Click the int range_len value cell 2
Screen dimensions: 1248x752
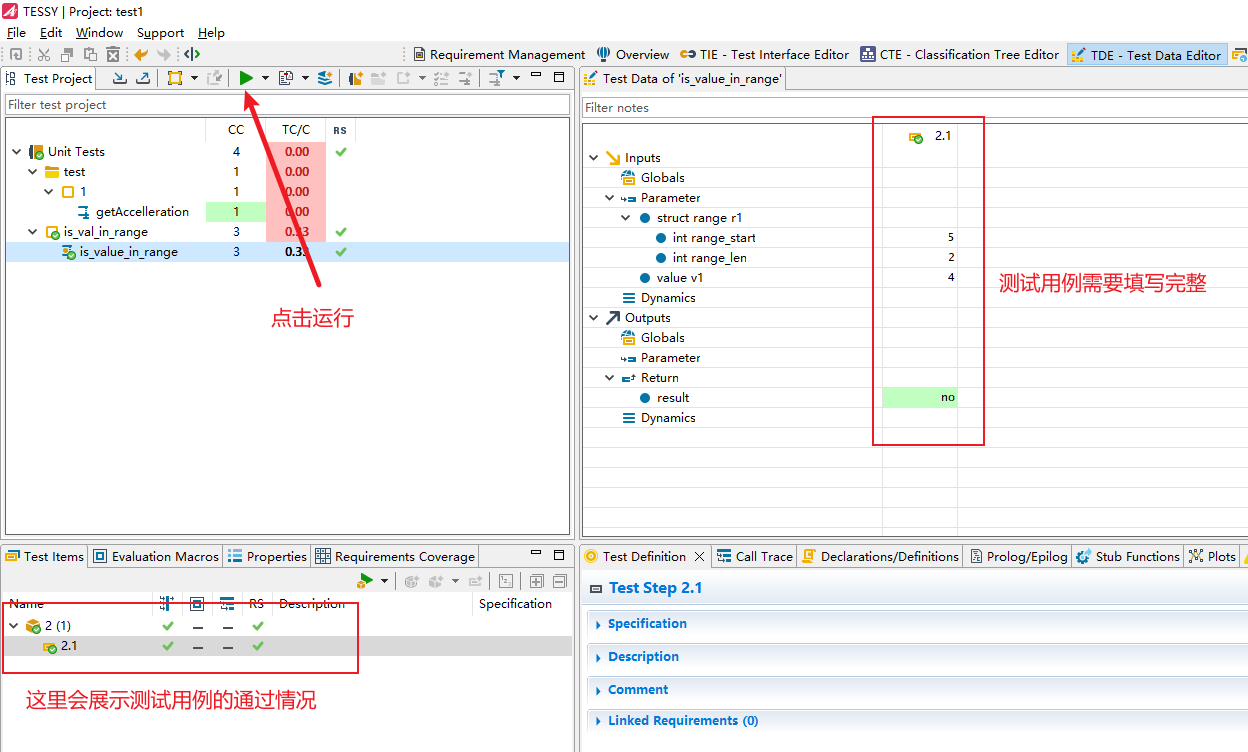tap(920, 258)
